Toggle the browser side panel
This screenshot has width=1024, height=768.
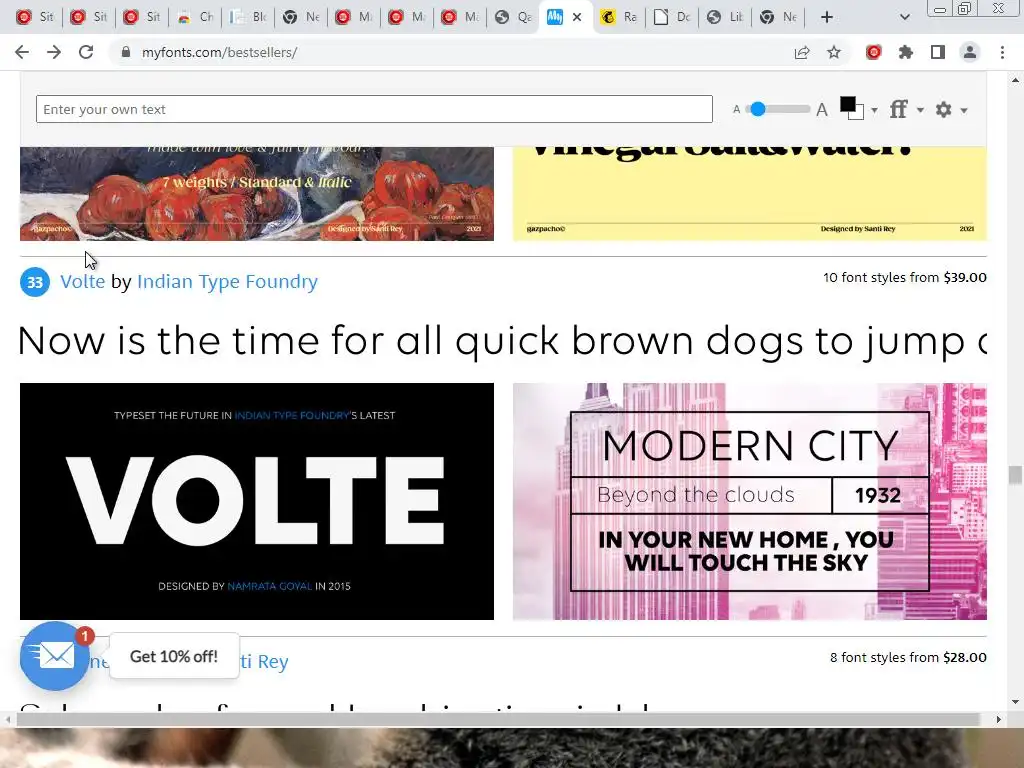(x=938, y=52)
